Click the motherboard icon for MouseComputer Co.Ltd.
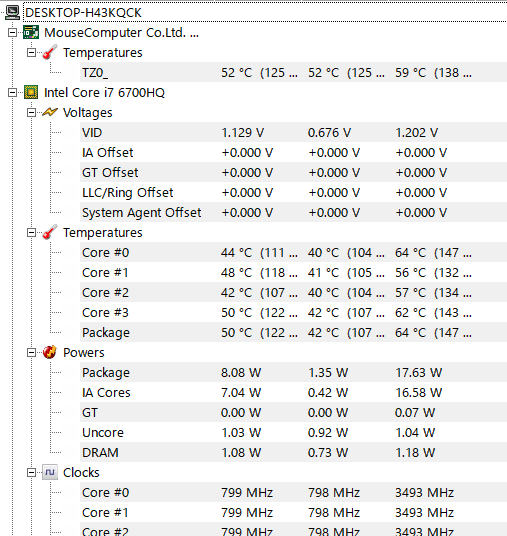This screenshot has width=507, height=536. [31, 33]
